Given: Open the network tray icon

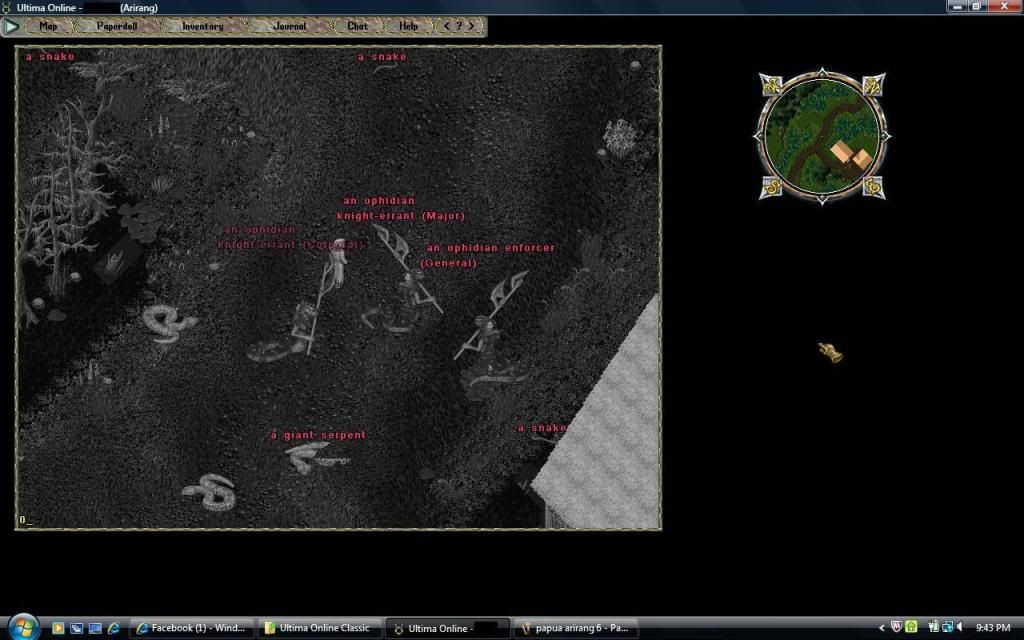Looking at the screenshot, I should (948, 627).
